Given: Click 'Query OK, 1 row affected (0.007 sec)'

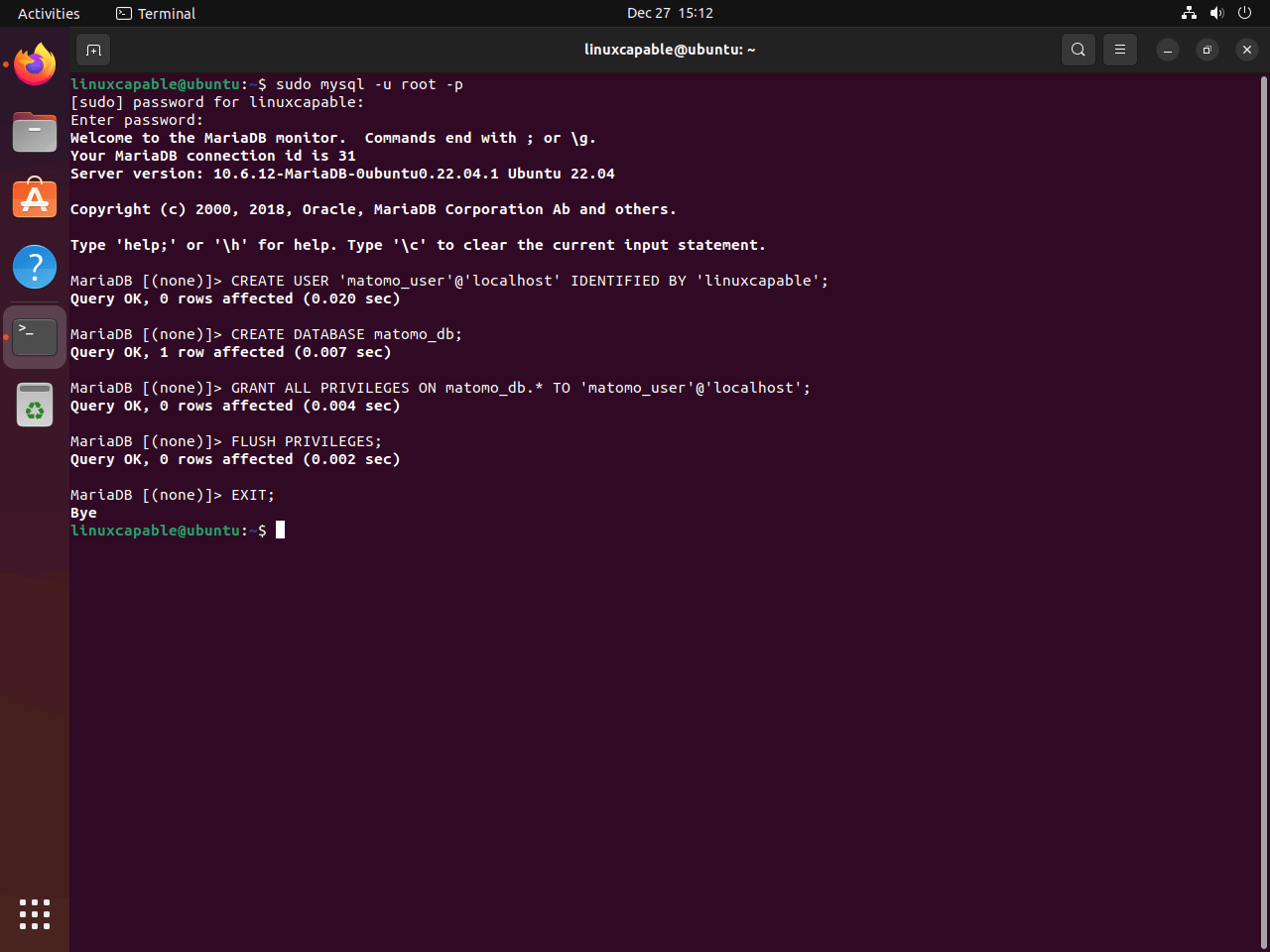Looking at the screenshot, I should (230, 352).
